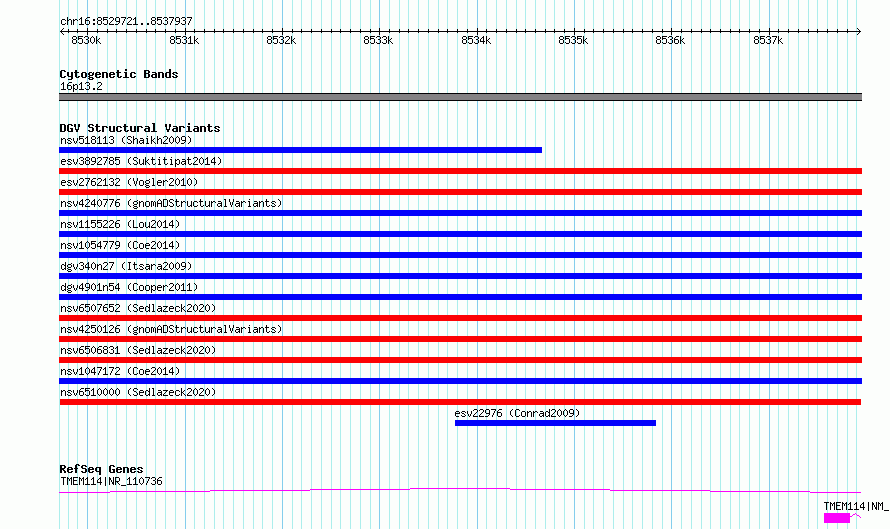Click the nsv6510000 red variant bar

click(x=460, y=402)
